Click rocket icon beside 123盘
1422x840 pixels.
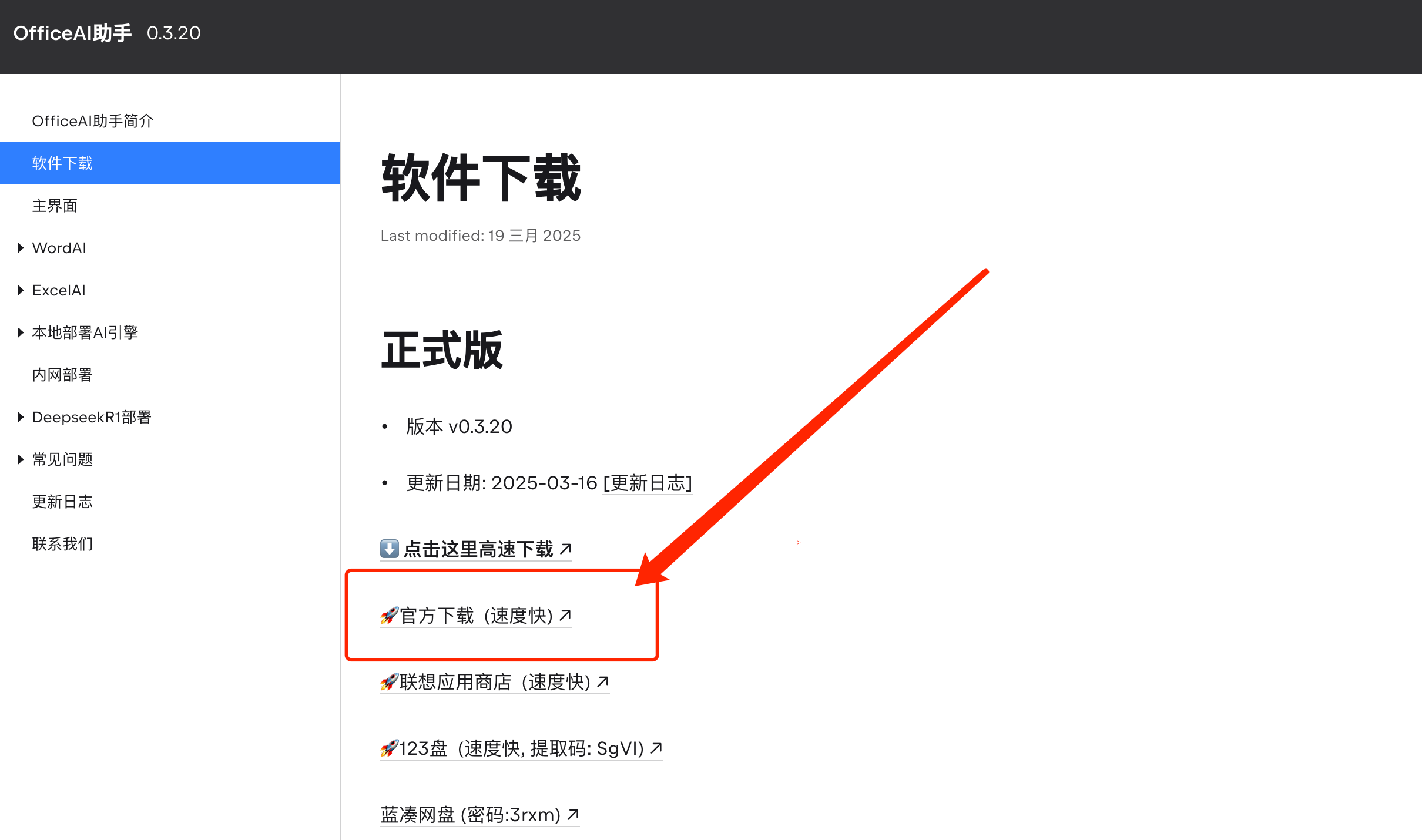point(389,748)
